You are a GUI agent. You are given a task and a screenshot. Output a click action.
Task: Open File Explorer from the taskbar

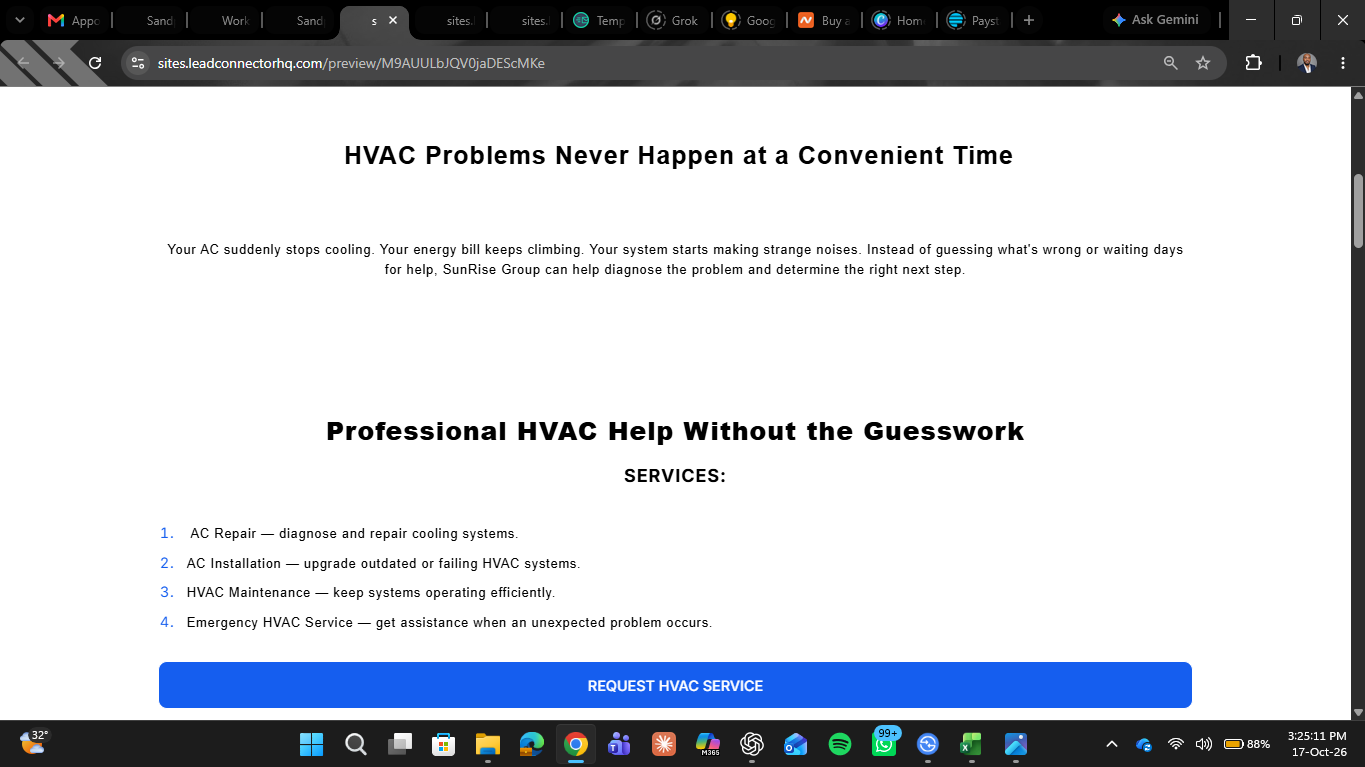point(487,744)
